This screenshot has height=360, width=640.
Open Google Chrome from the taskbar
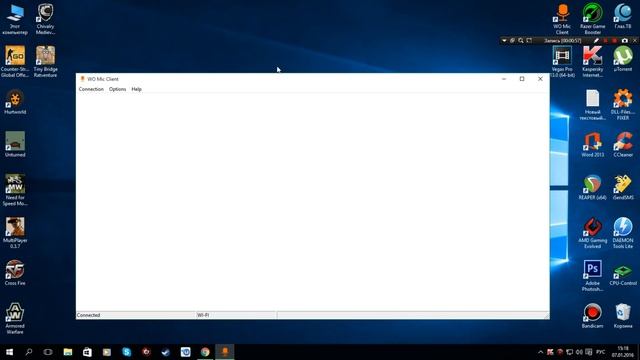click(x=205, y=352)
